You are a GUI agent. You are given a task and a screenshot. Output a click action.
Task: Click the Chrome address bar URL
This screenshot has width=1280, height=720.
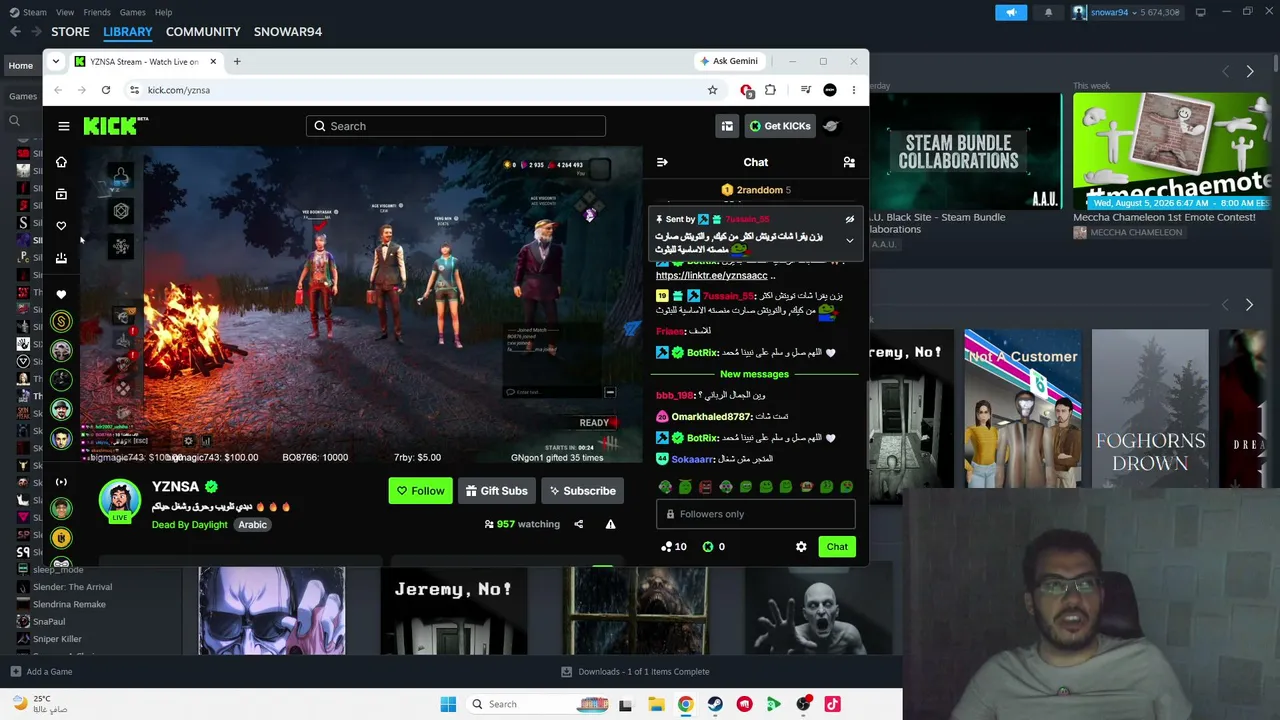pyautogui.click(x=179, y=90)
